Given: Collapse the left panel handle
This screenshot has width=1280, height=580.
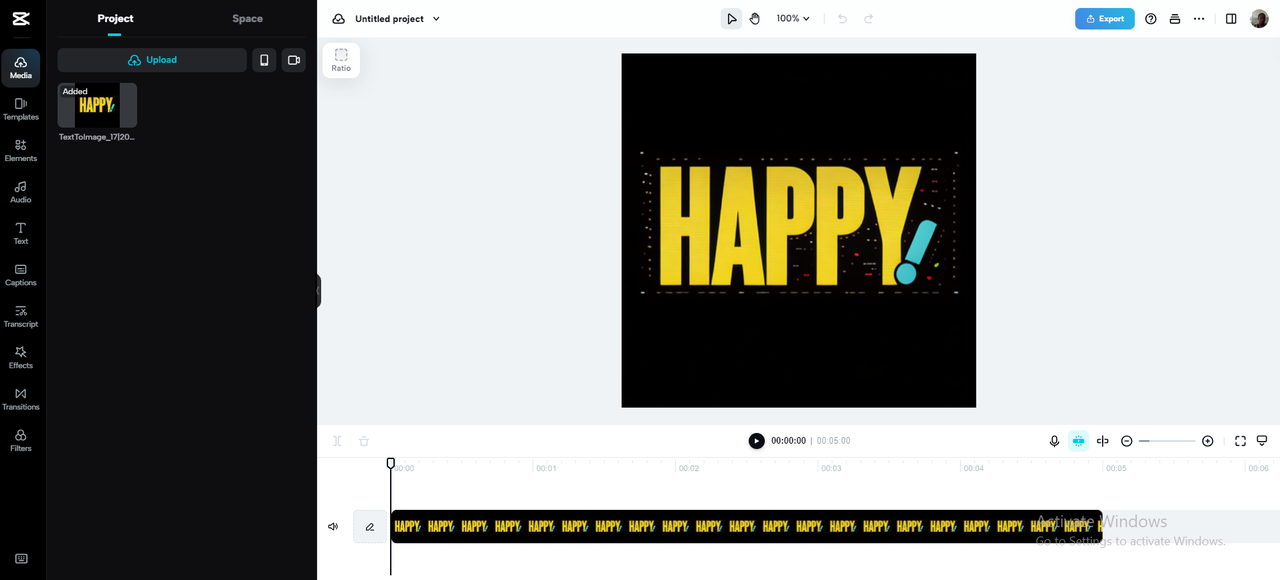Looking at the screenshot, I should pos(318,291).
